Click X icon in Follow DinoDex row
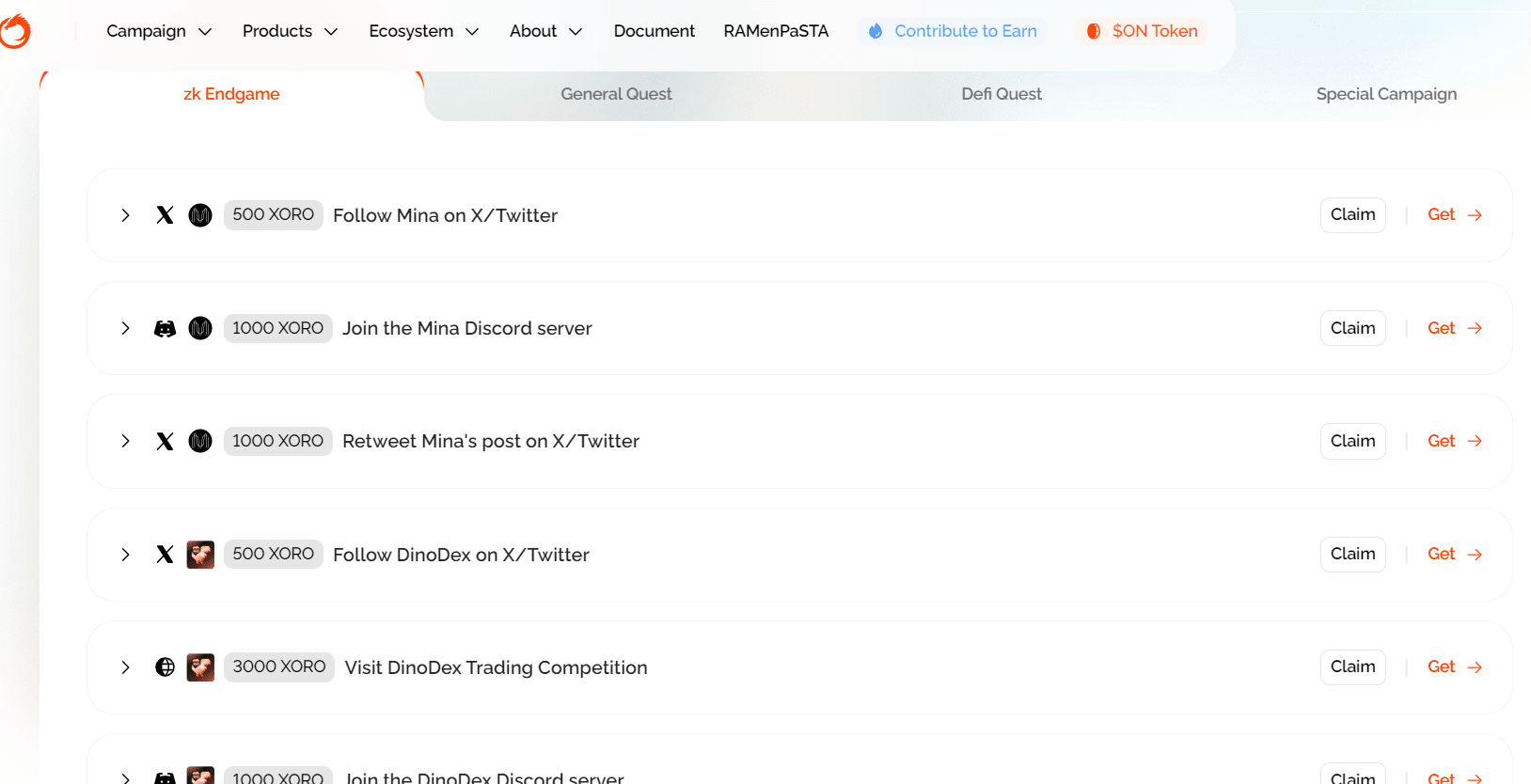This screenshot has height=784, width=1531. tap(165, 555)
